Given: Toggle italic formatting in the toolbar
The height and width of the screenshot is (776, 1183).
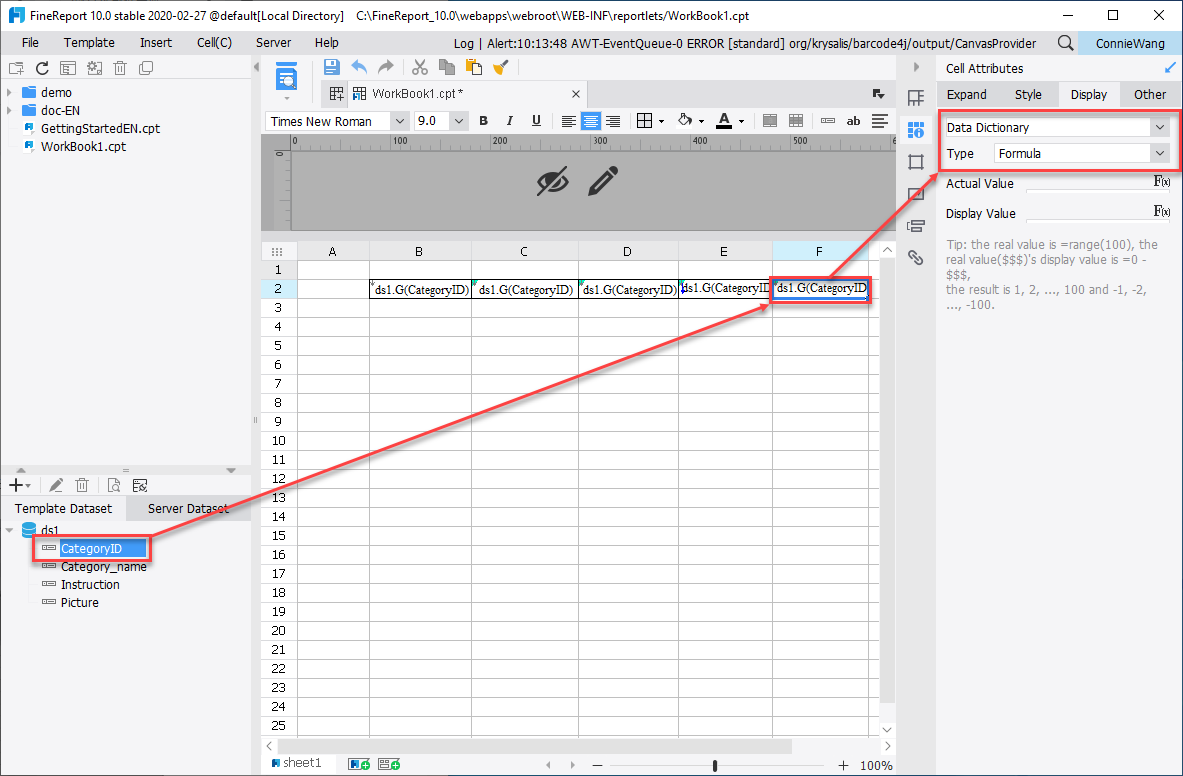Looking at the screenshot, I should pyautogui.click(x=509, y=120).
